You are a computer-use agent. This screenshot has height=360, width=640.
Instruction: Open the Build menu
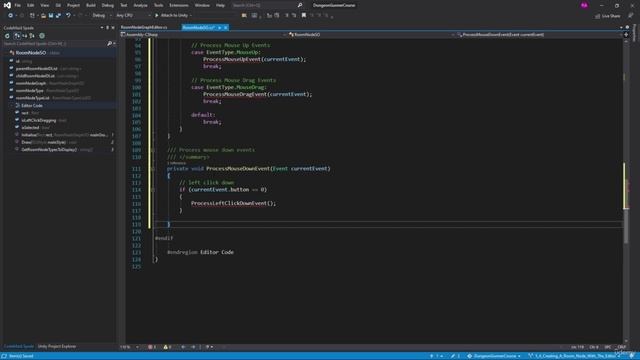91,5
